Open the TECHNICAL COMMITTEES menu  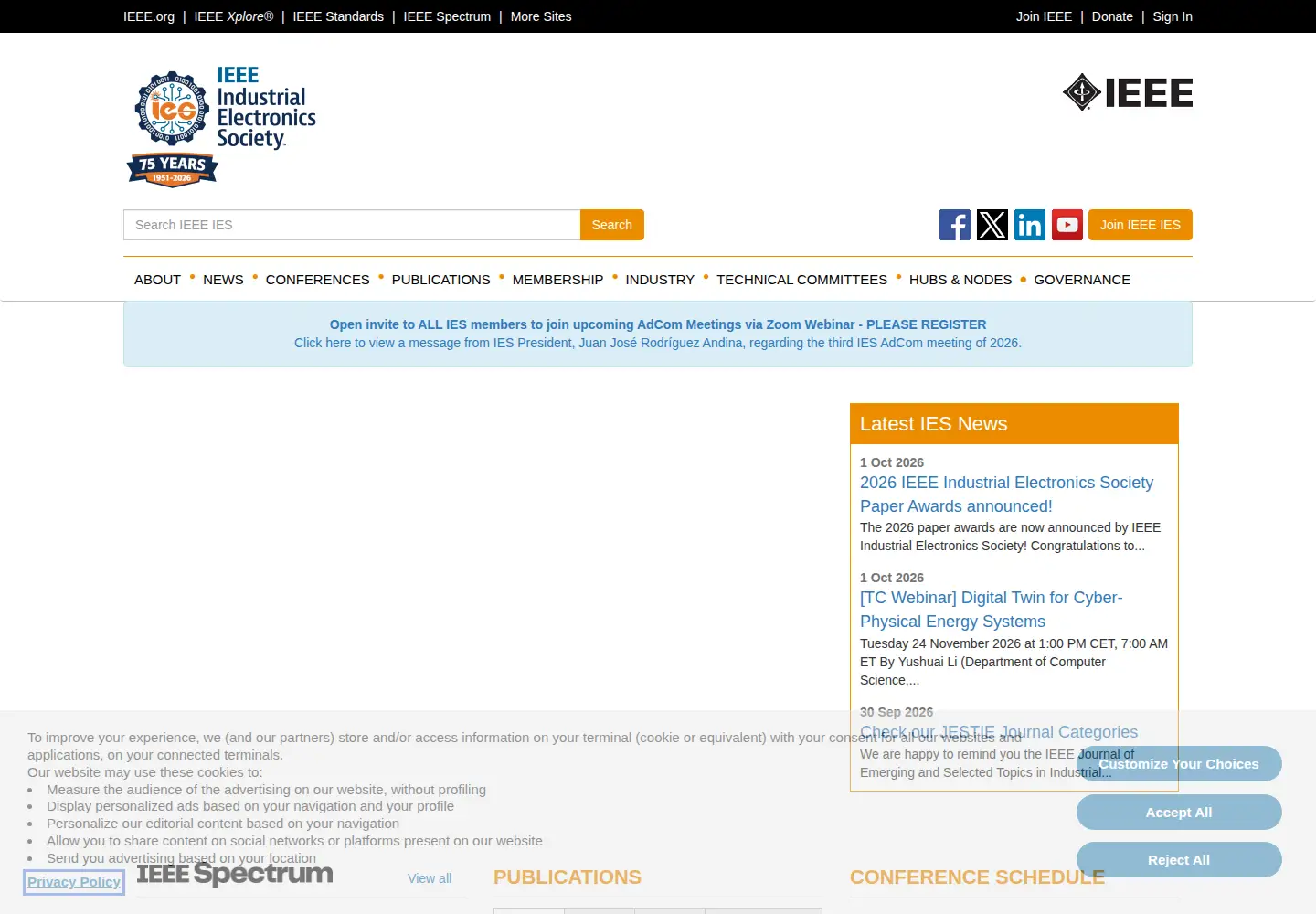click(x=801, y=280)
